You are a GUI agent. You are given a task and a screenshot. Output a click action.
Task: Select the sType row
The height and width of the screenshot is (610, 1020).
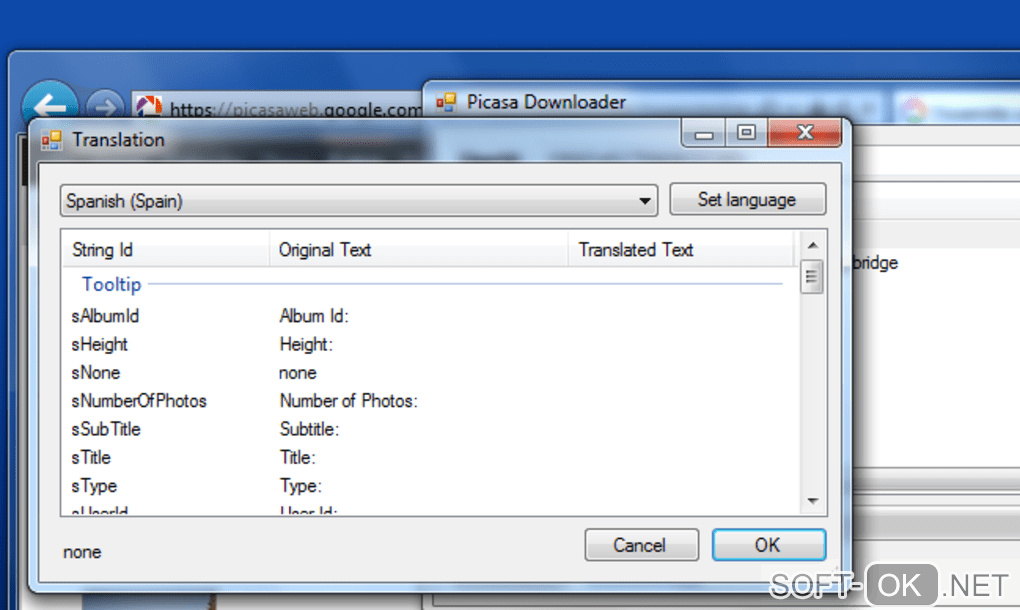tap(429, 486)
